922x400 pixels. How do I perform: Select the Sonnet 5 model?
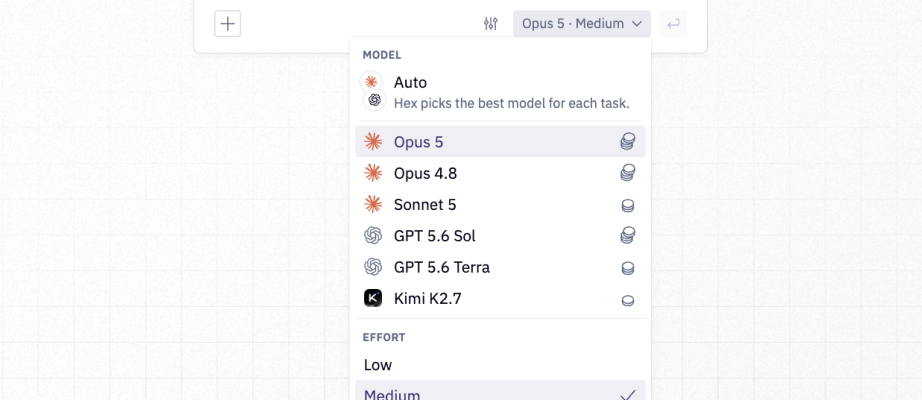point(500,205)
